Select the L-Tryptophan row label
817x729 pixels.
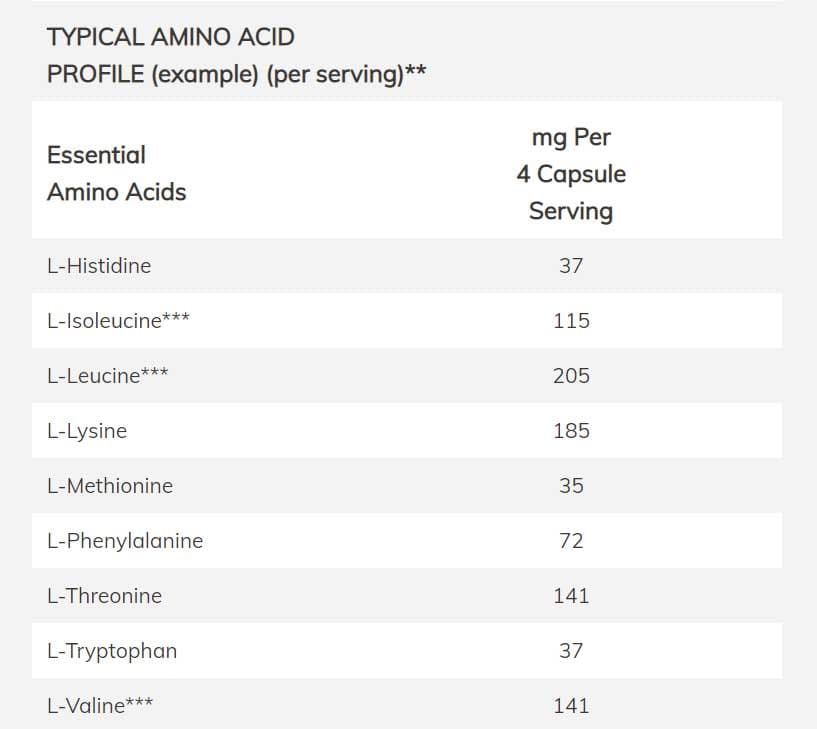(112, 651)
